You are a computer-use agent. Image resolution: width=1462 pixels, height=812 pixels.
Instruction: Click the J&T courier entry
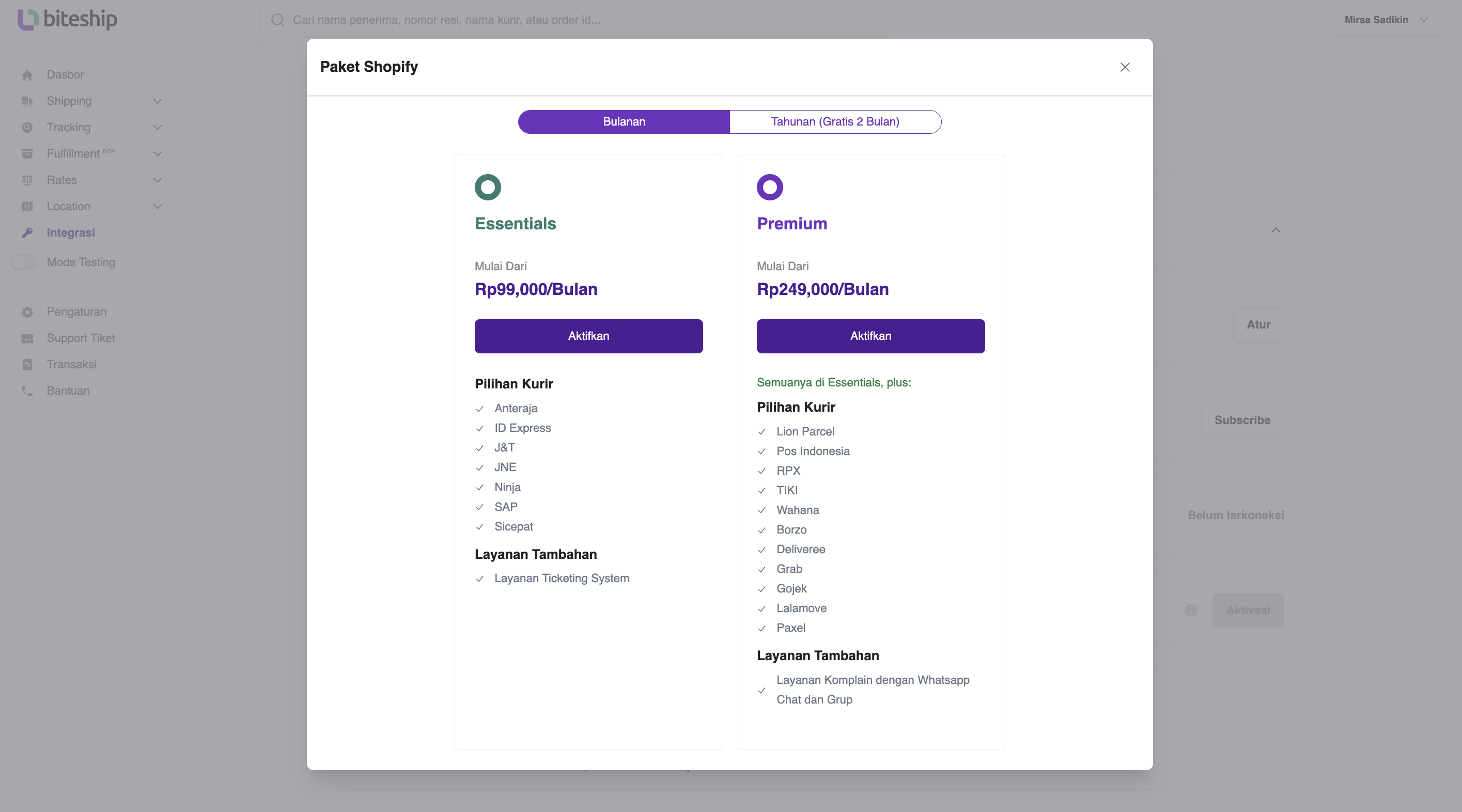click(x=505, y=447)
